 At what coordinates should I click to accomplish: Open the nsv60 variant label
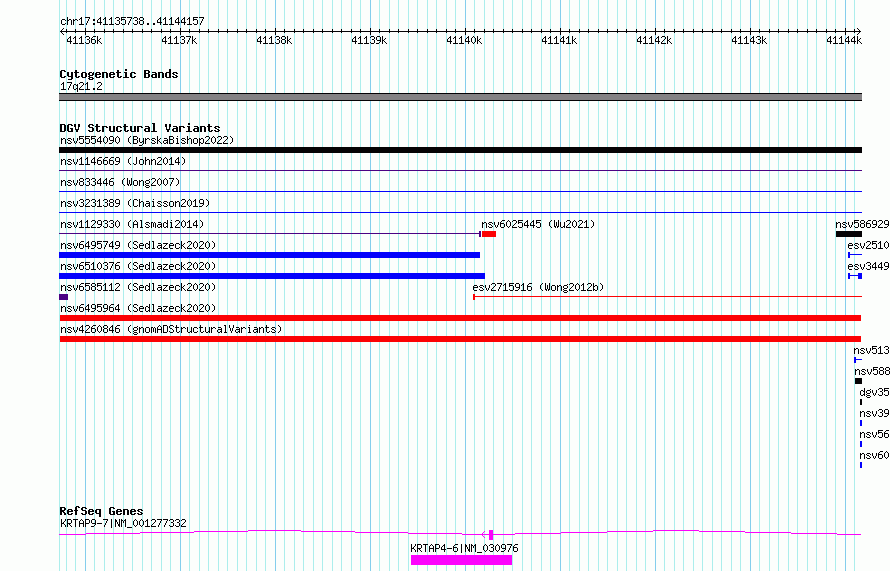coord(874,455)
